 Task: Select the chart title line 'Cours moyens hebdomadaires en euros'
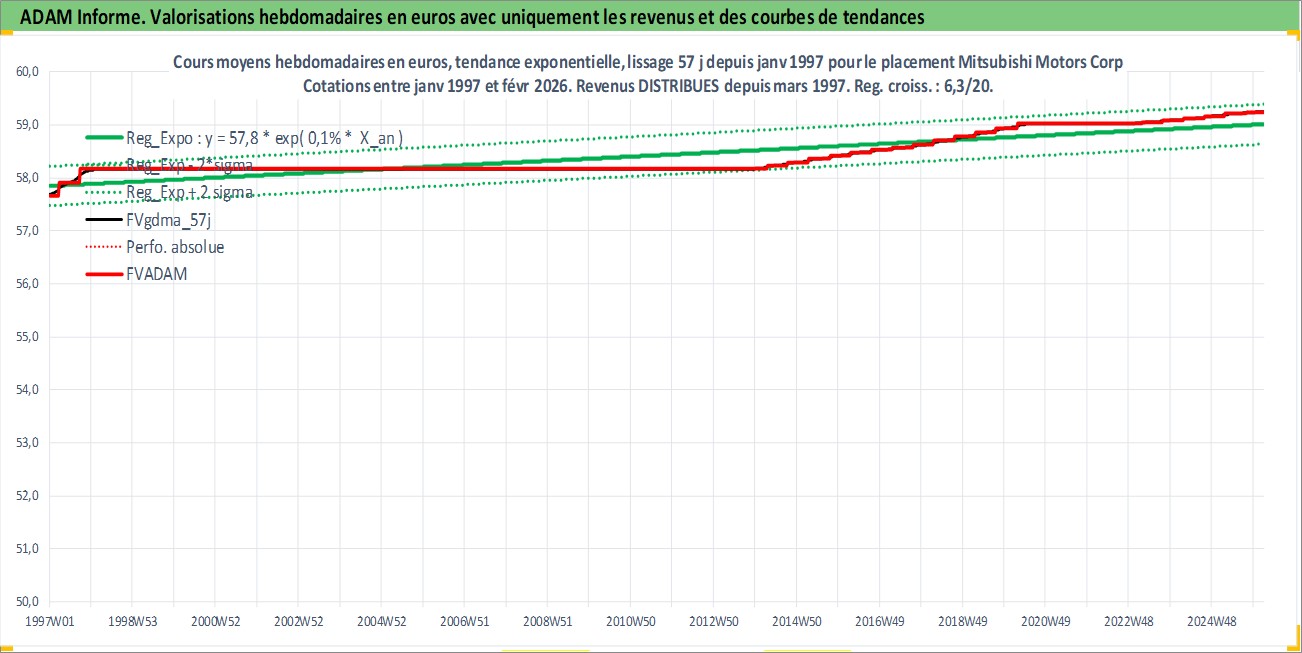click(648, 62)
